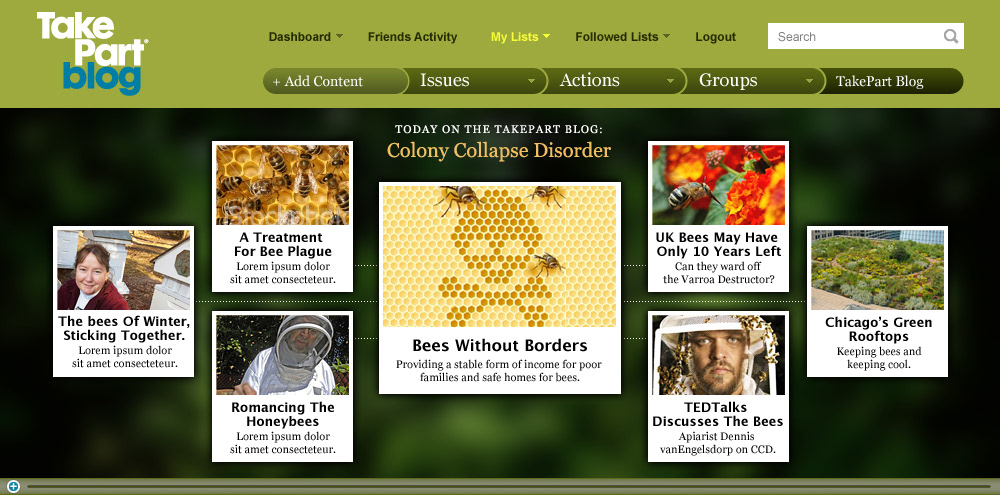
Task: Click 'Romancing The Honeybees' headline
Action: click(x=283, y=414)
